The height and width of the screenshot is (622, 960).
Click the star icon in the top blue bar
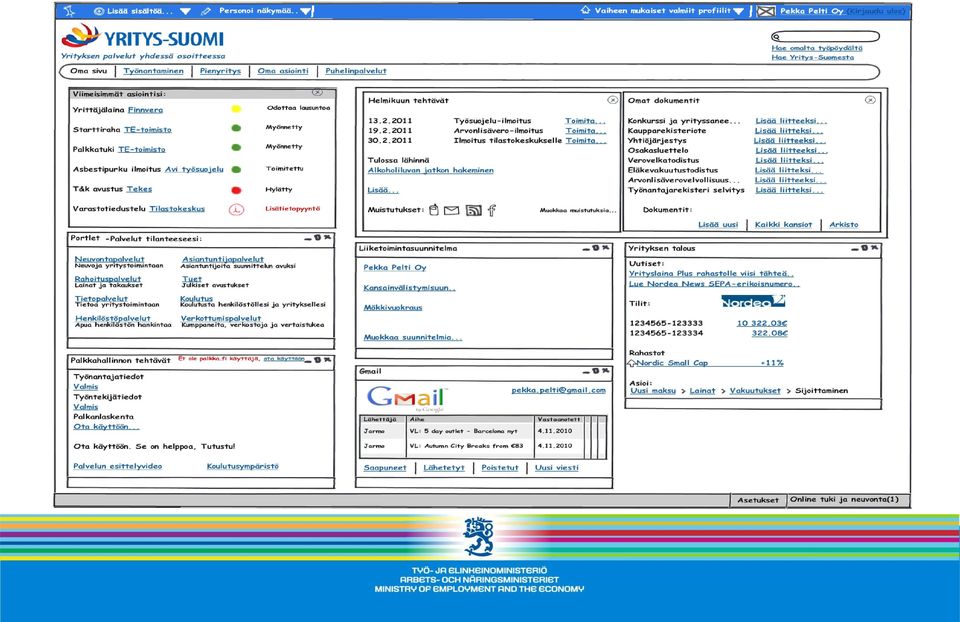(69, 11)
